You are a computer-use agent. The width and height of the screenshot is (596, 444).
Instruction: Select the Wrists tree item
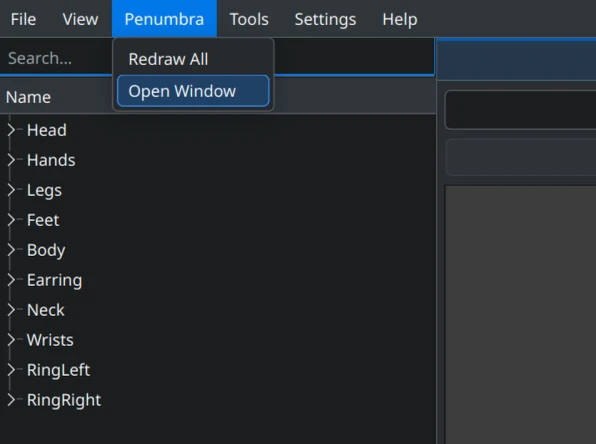tap(50, 340)
